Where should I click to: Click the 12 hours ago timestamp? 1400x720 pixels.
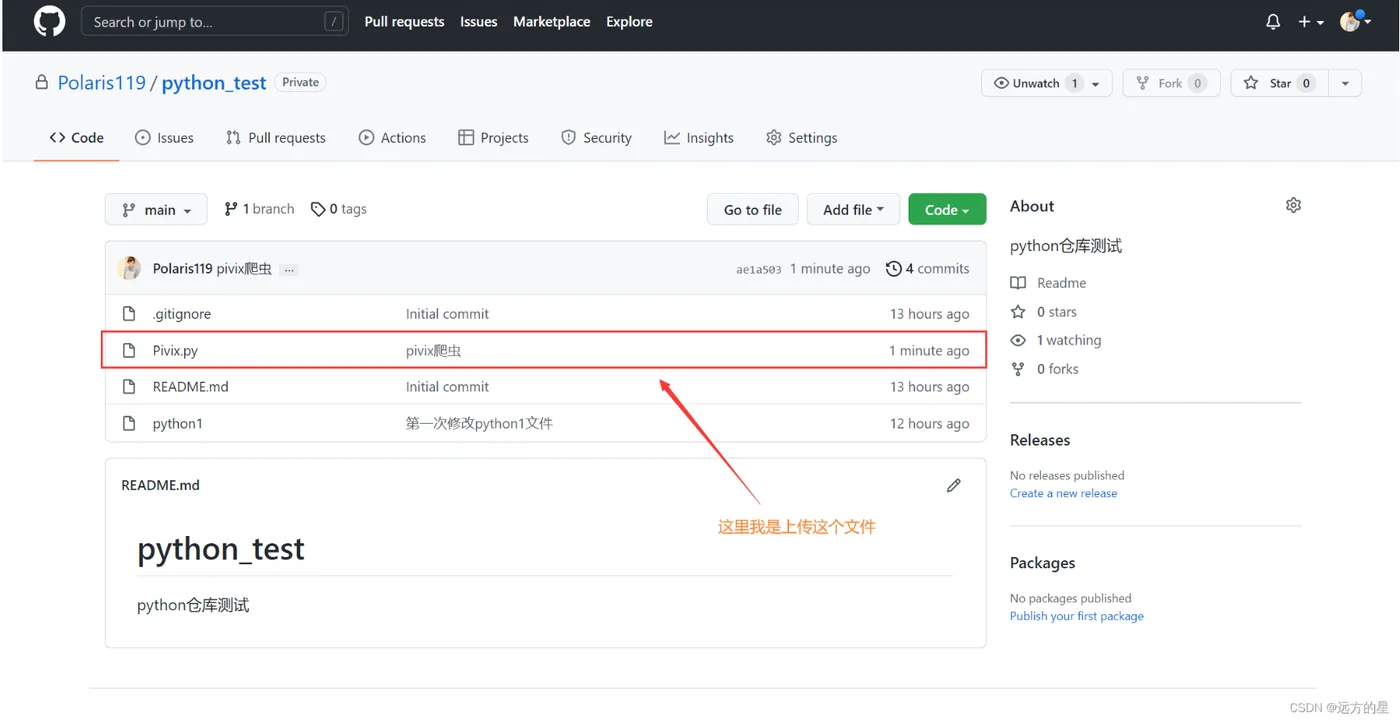[x=930, y=423]
